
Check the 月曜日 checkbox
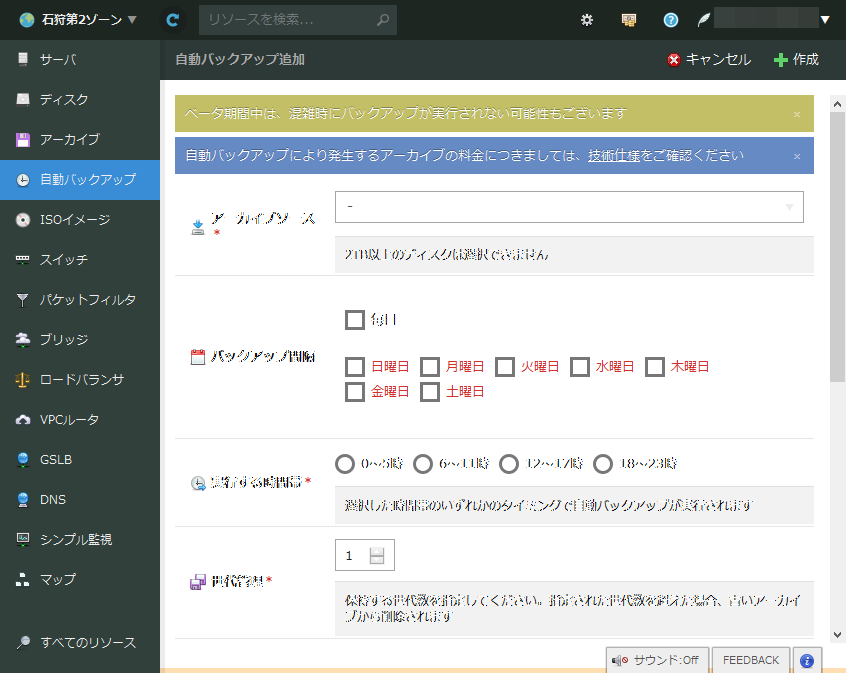click(430, 366)
